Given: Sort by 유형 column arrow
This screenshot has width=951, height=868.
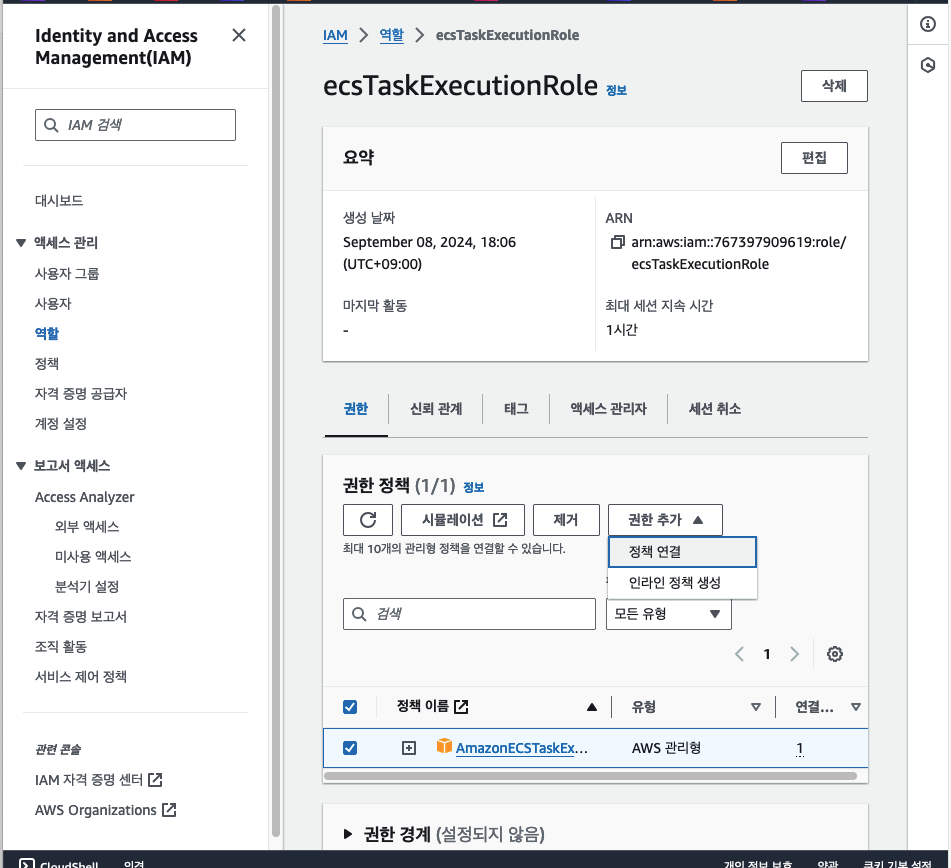Looking at the screenshot, I should pyautogui.click(x=756, y=707).
